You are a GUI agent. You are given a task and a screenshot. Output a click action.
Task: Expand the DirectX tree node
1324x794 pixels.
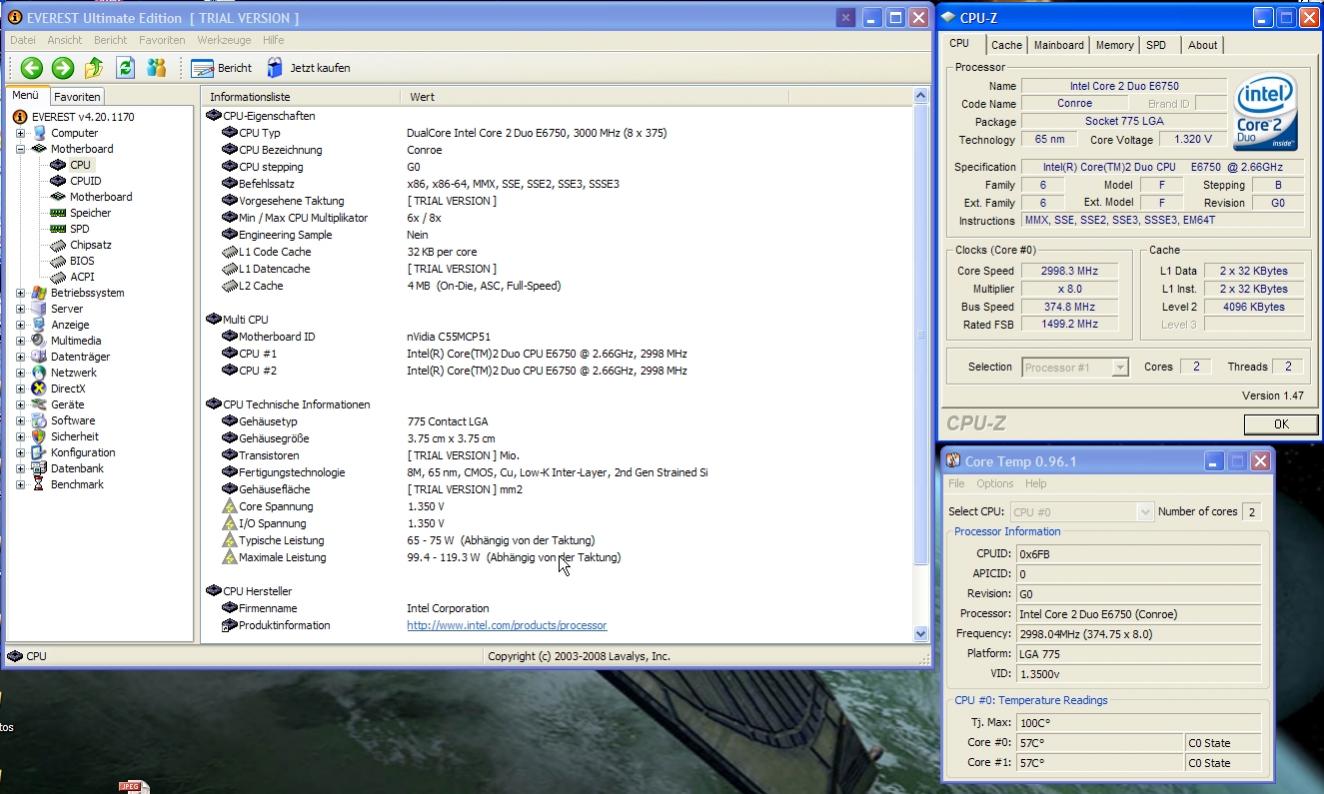pyautogui.click(x=20, y=389)
